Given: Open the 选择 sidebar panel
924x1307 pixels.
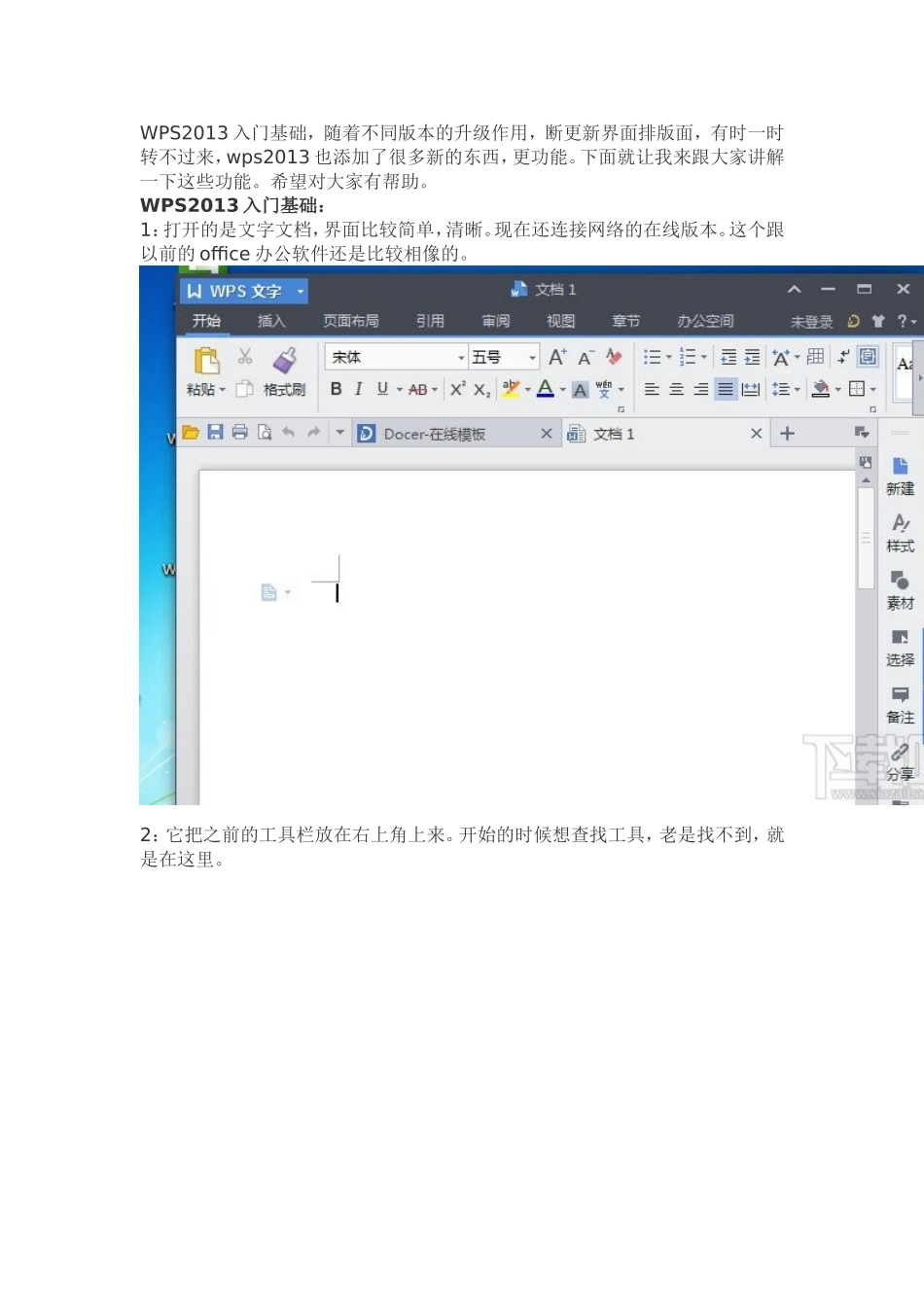Looking at the screenshot, I should (x=901, y=649).
